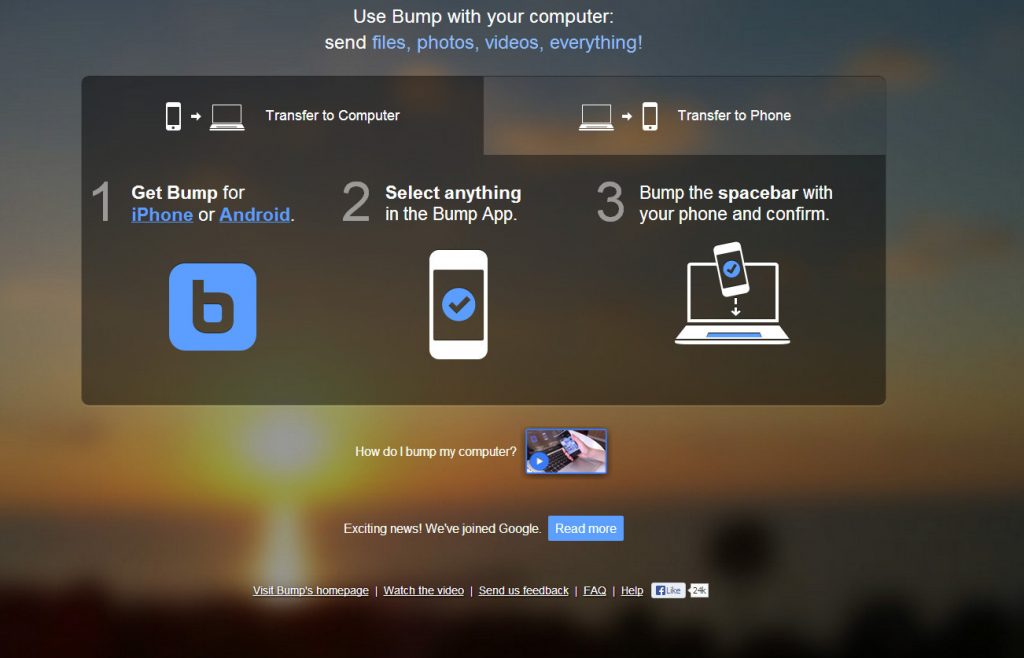Click the phone-to-laptop icon in first tab
Image resolution: width=1024 pixels, height=658 pixels.
205,116
